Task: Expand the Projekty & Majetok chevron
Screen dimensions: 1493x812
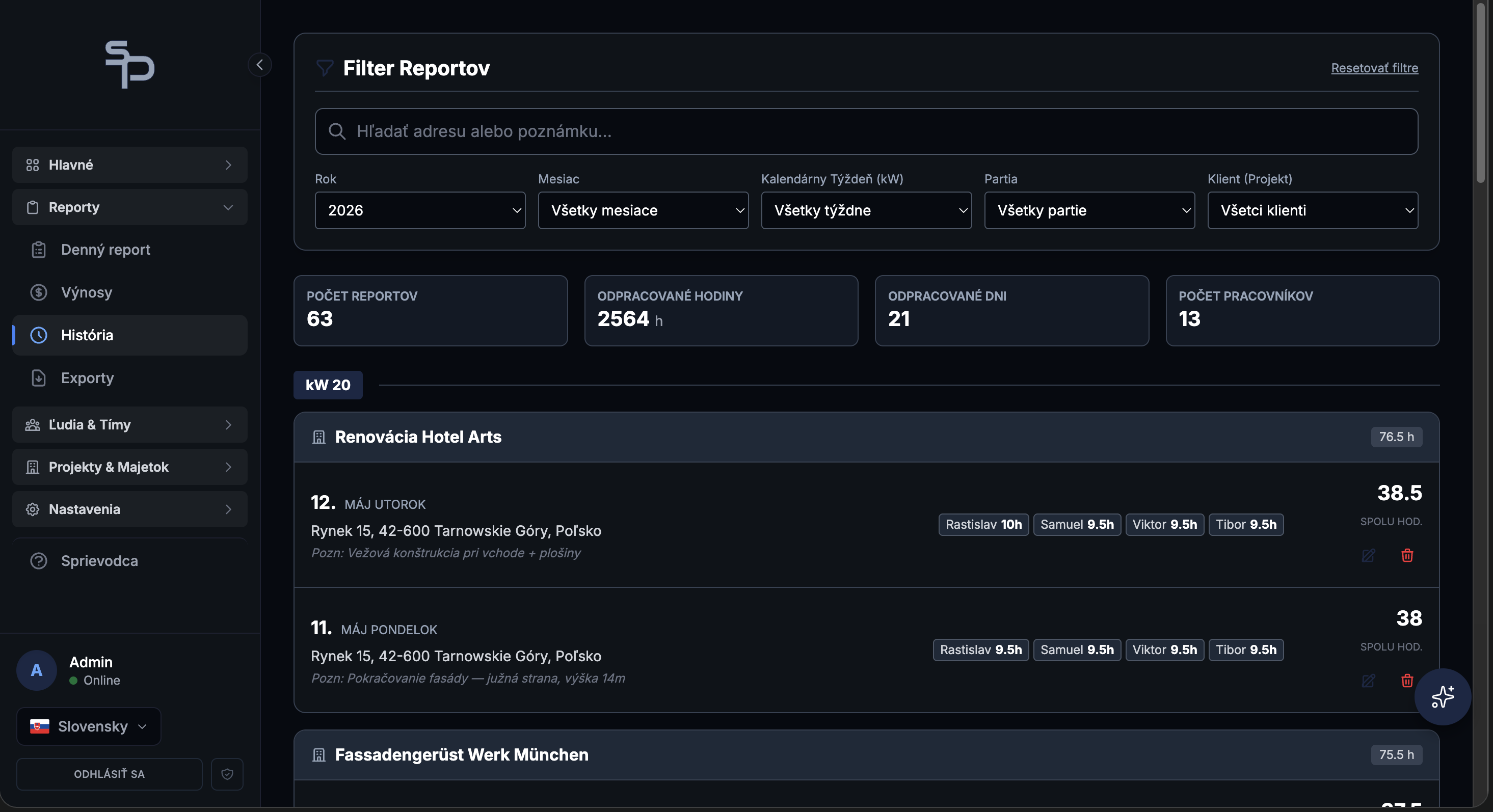Action: pos(228,467)
